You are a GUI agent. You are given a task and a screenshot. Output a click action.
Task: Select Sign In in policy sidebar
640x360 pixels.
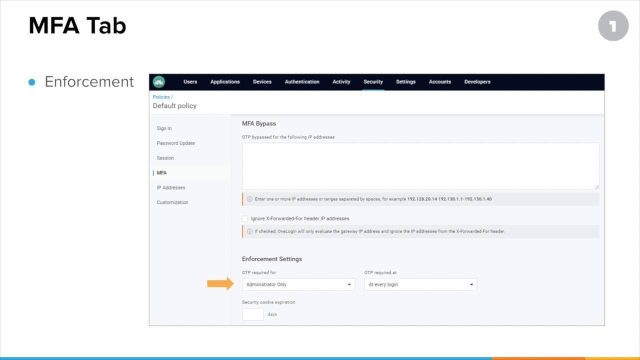click(164, 128)
